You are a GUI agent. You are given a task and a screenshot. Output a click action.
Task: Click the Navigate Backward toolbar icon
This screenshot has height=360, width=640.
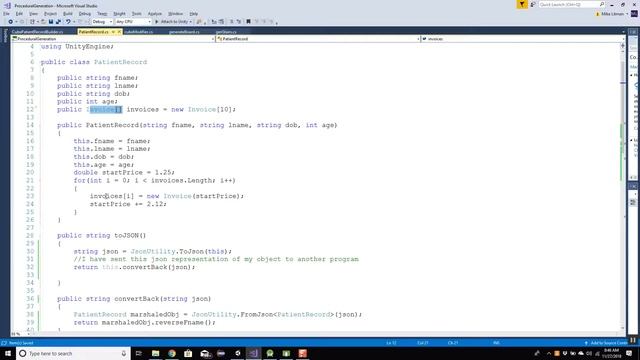pos(11,22)
